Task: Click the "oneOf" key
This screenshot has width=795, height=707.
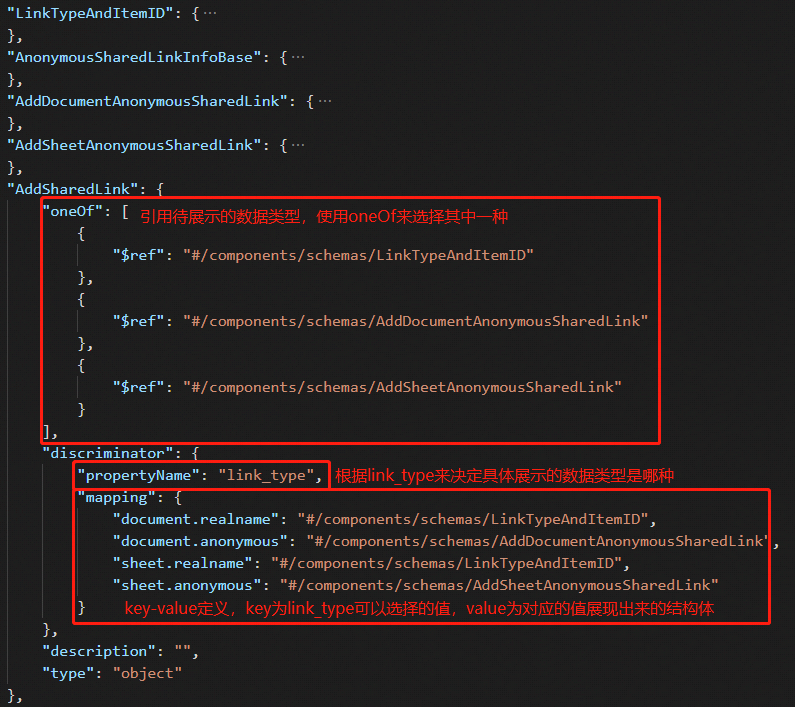Action: tap(73, 211)
